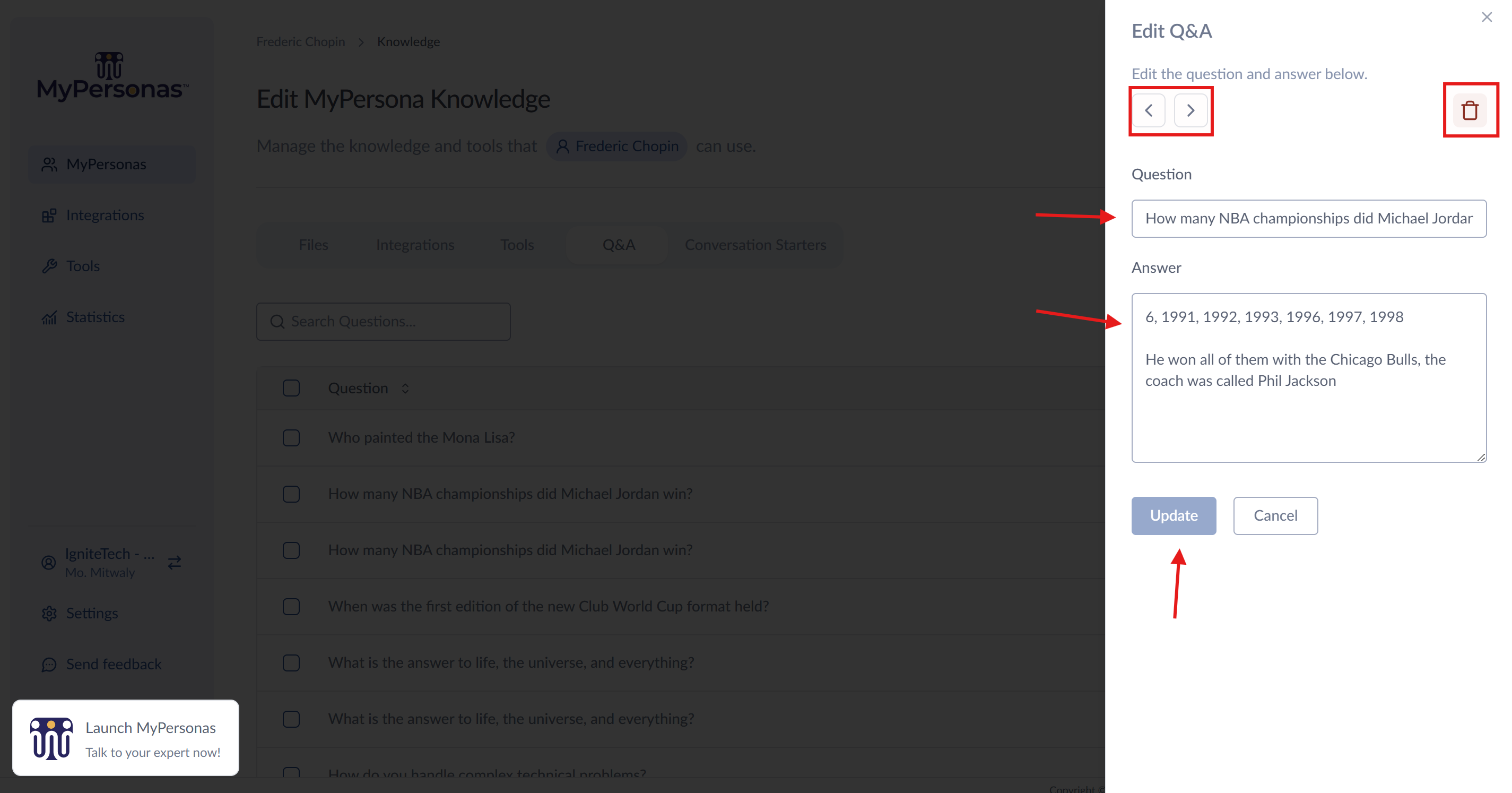This screenshot has height=793, width=1512.
Task: Click the Frederic Chopin persona chip
Action: click(x=616, y=146)
